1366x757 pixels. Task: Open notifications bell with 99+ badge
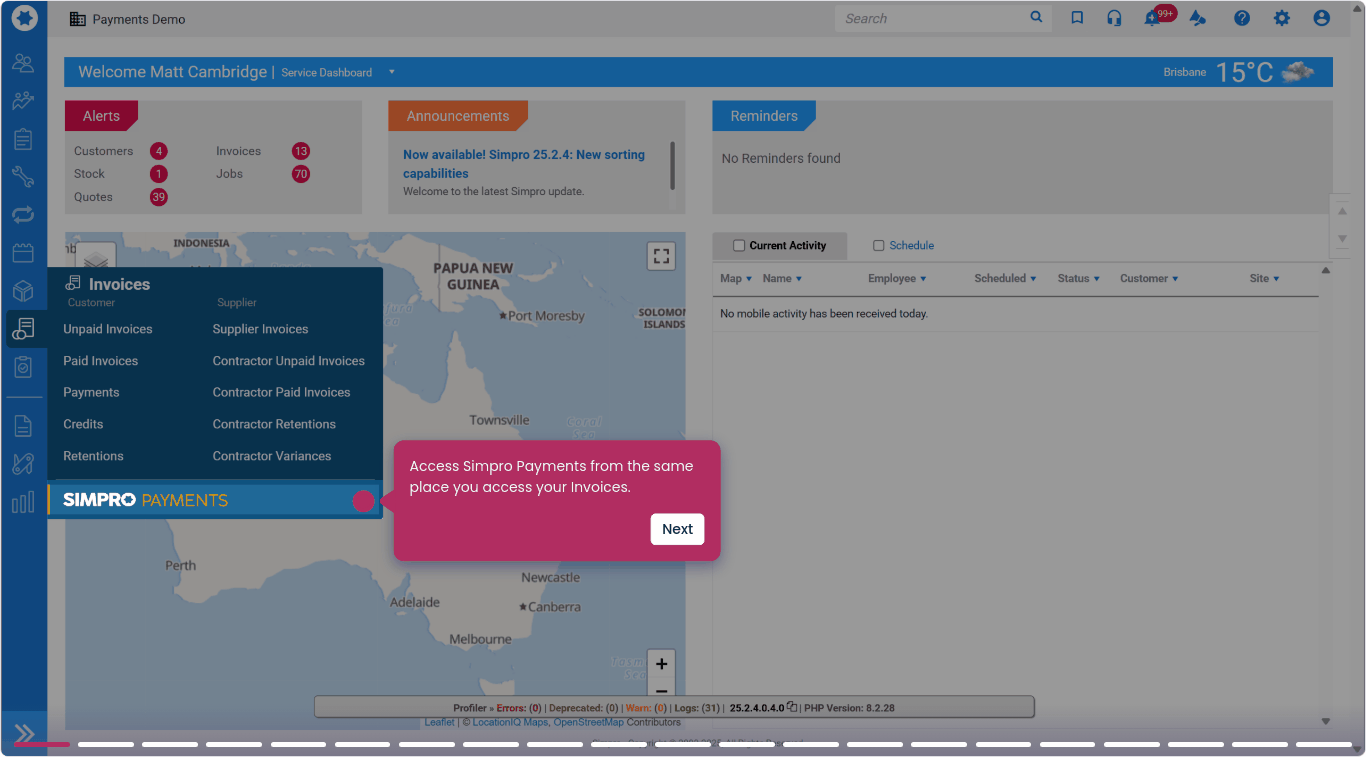(1153, 19)
